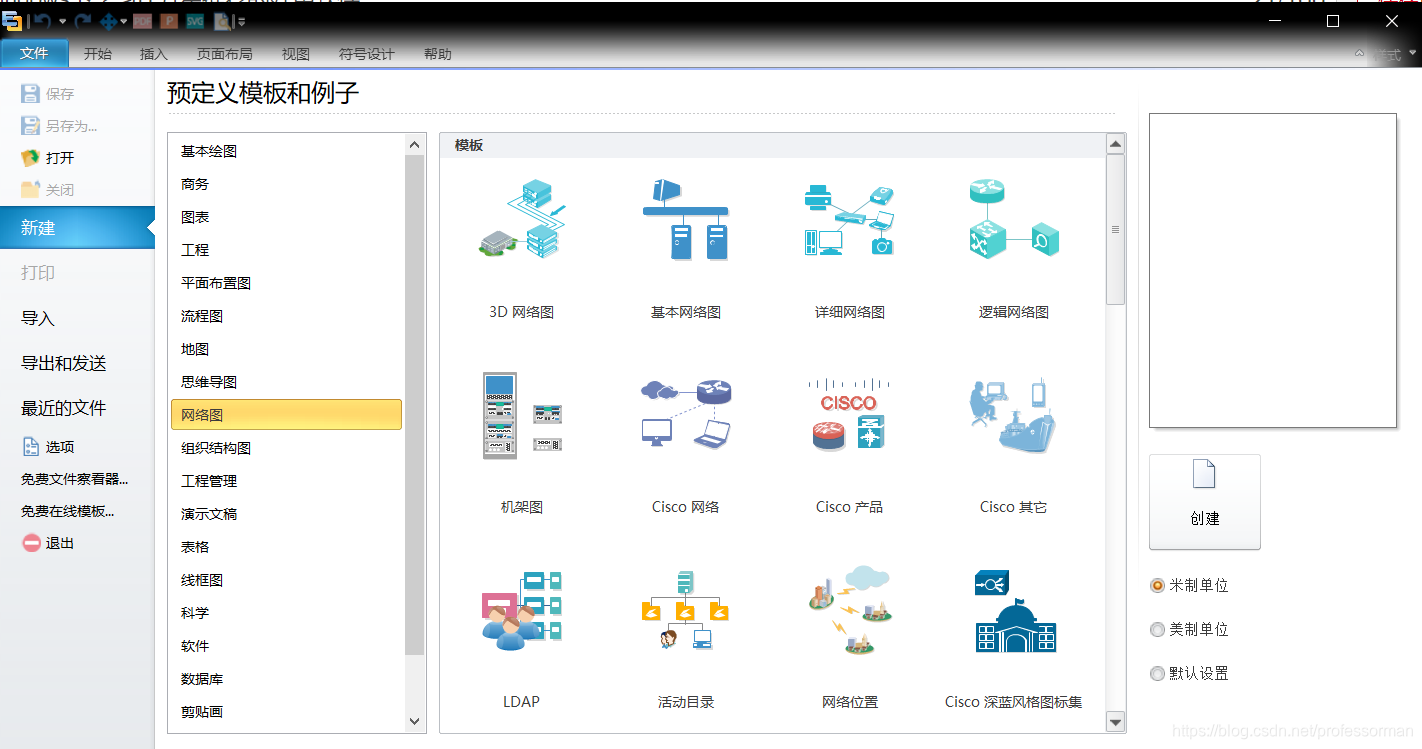Click 另存为 in the file menu
The image size is (1422, 749).
pyautogui.click(x=59, y=126)
